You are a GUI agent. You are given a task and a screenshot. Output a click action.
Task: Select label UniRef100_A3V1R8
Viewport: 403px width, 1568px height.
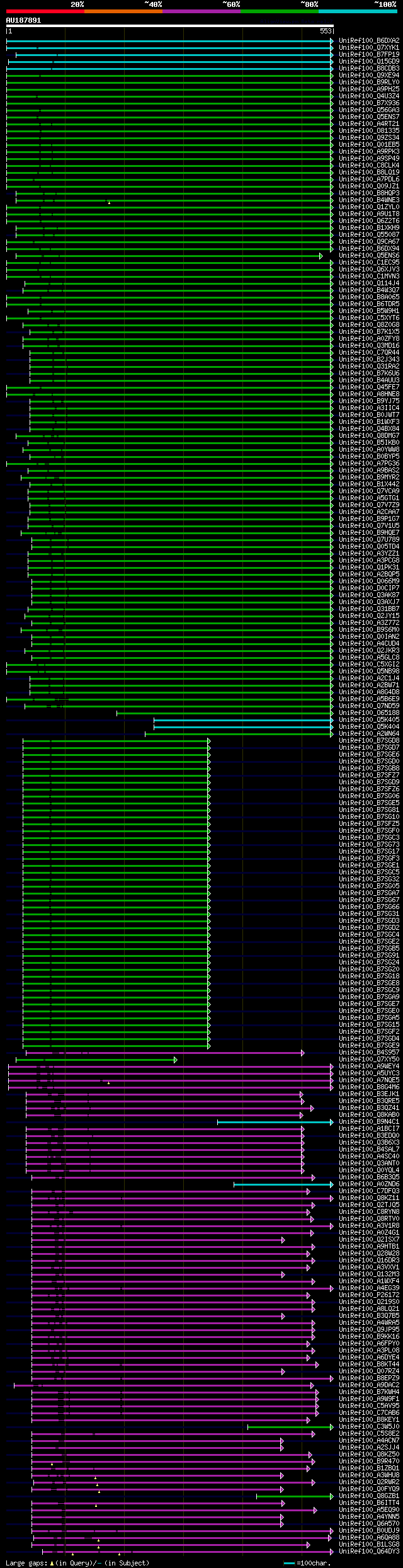pos(369,1225)
